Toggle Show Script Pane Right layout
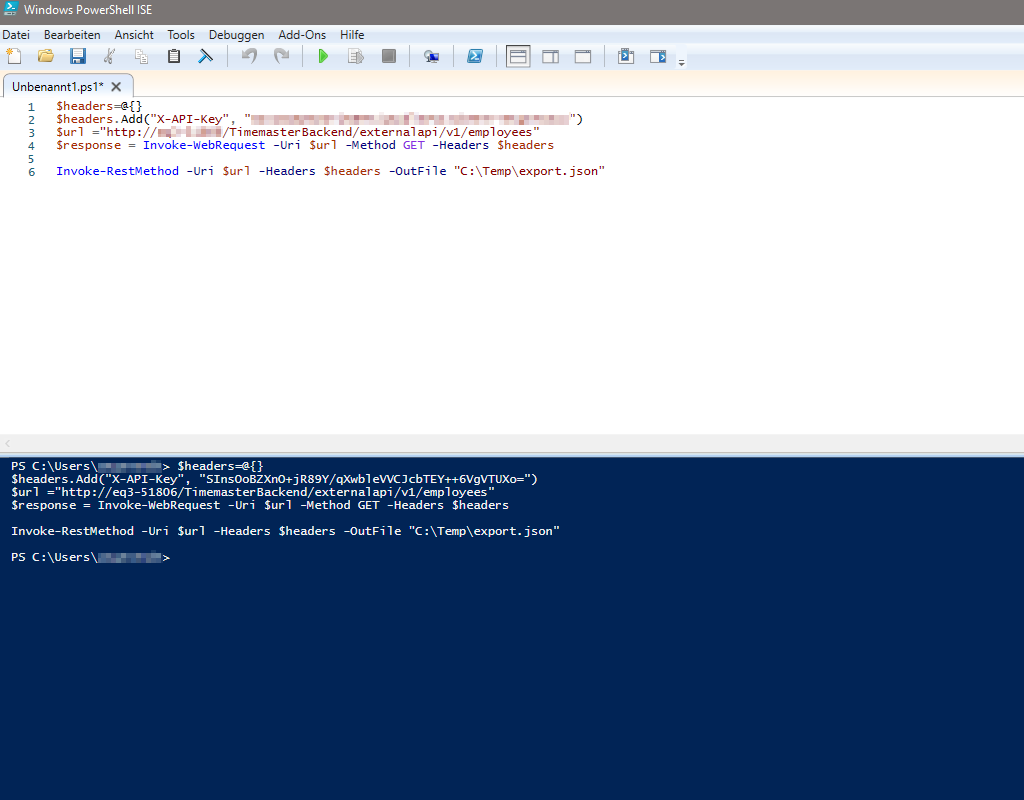Image resolution: width=1024 pixels, height=800 pixels. pyautogui.click(x=550, y=56)
